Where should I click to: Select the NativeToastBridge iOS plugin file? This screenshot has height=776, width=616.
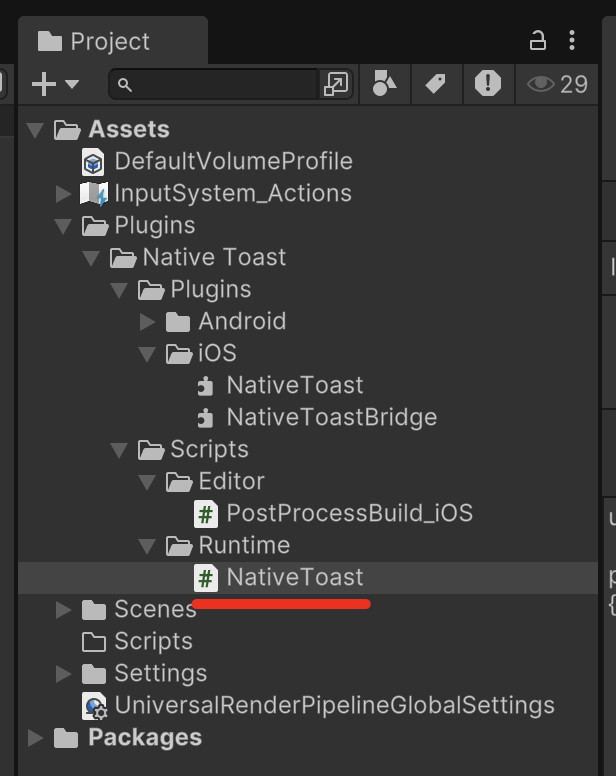(x=317, y=417)
